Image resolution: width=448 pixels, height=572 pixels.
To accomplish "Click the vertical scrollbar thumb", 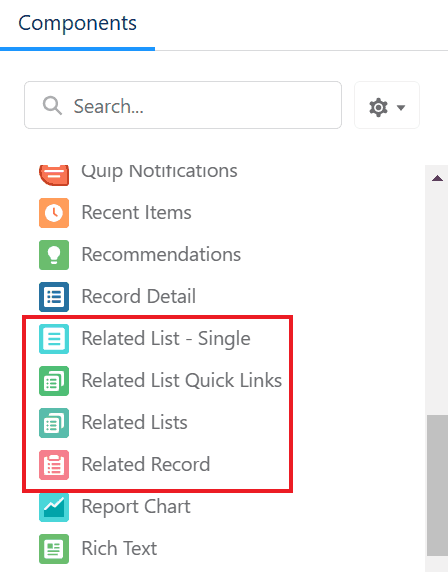I will pos(437,485).
